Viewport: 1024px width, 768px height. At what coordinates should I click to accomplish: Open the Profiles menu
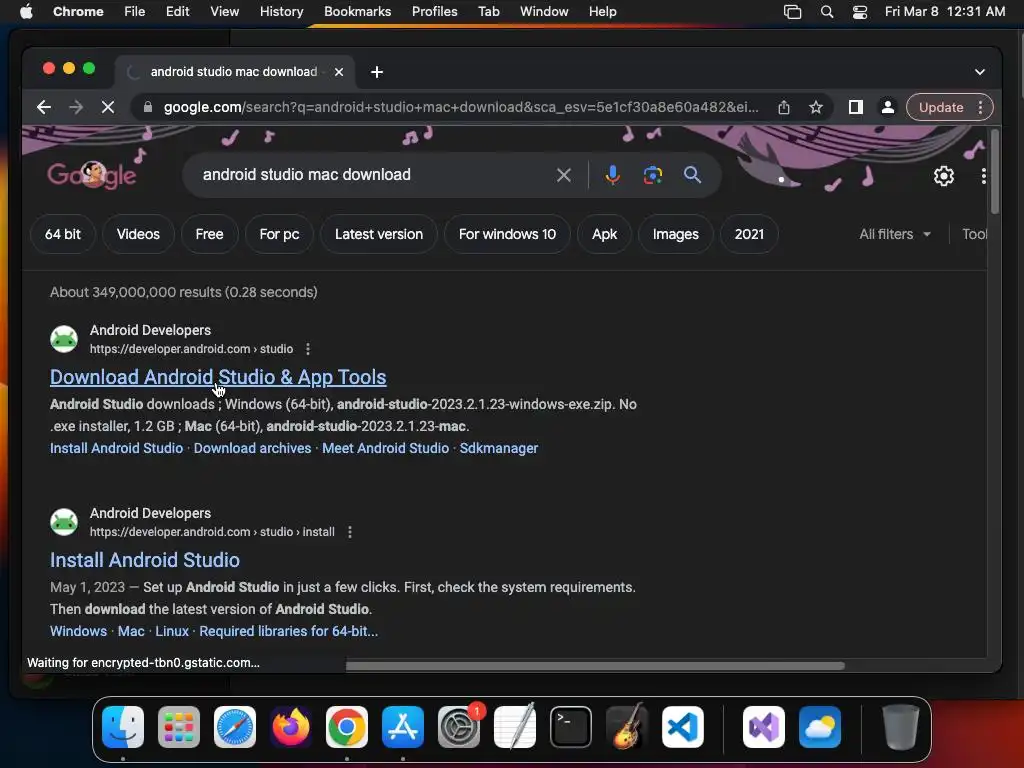[434, 11]
